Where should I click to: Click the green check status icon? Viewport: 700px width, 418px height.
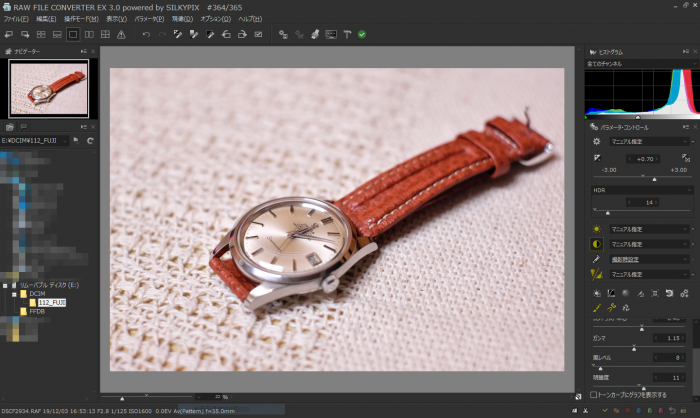362,34
